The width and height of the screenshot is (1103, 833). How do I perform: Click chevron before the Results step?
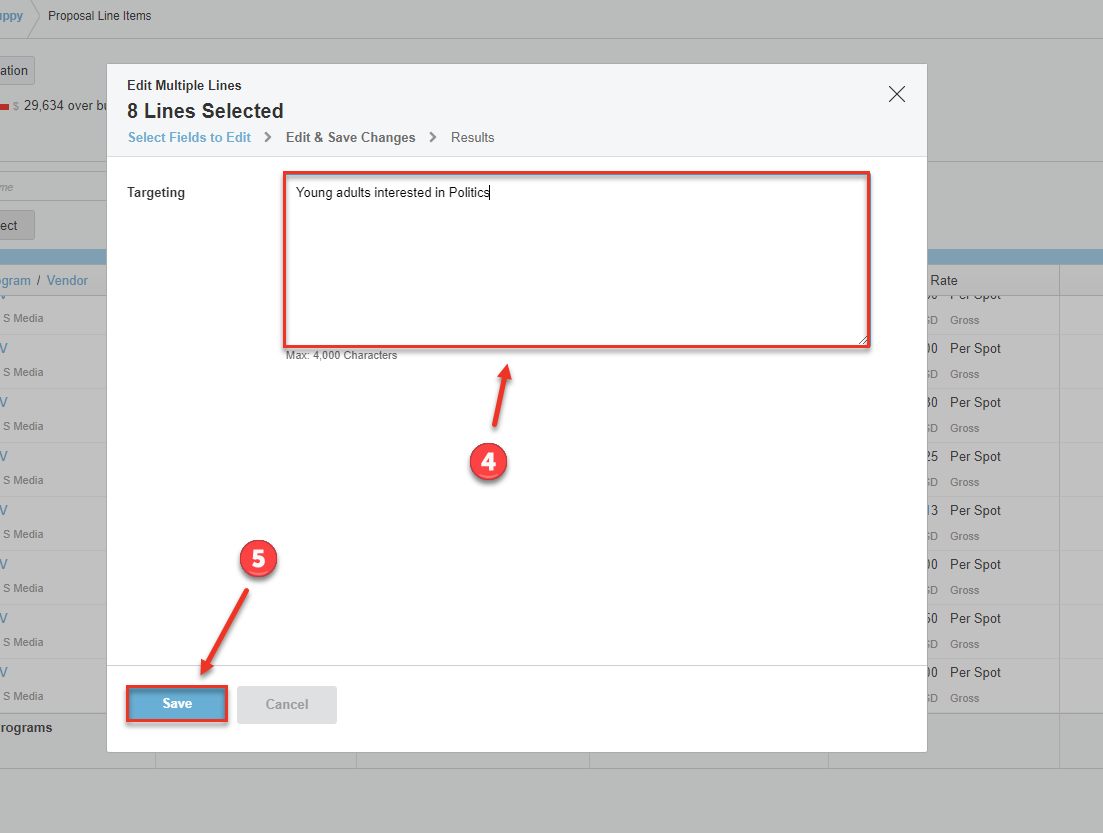(x=433, y=137)
